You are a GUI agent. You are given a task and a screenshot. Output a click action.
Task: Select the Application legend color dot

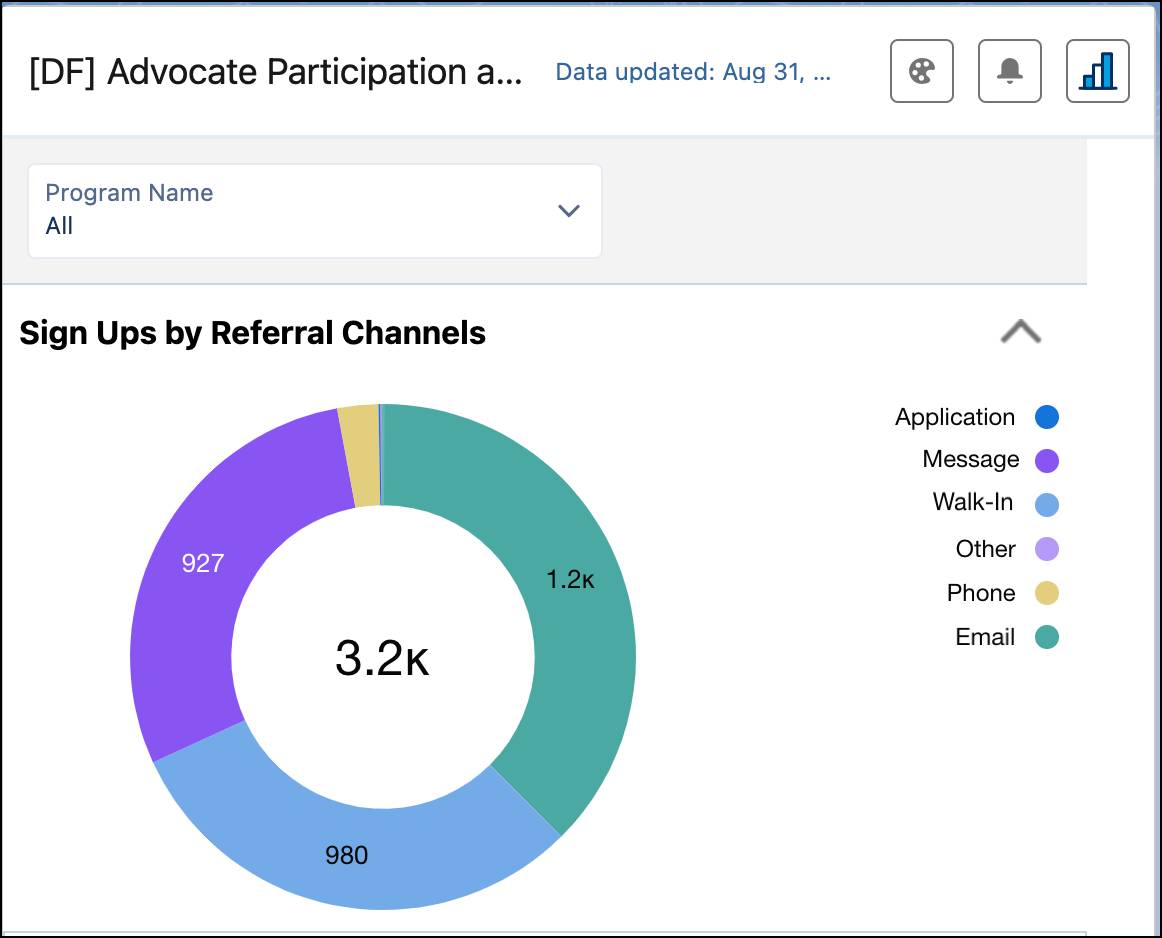(x=1047, y=417)
